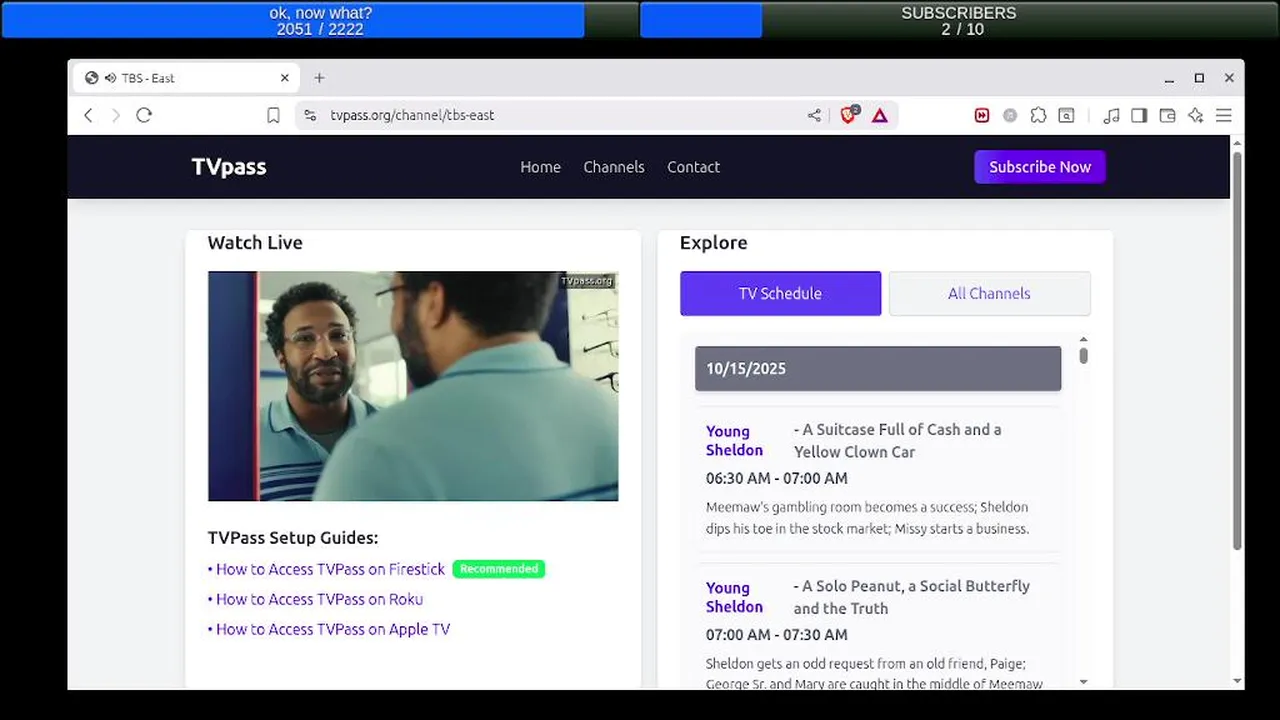Click the live video player

click(x=413, y=386)
